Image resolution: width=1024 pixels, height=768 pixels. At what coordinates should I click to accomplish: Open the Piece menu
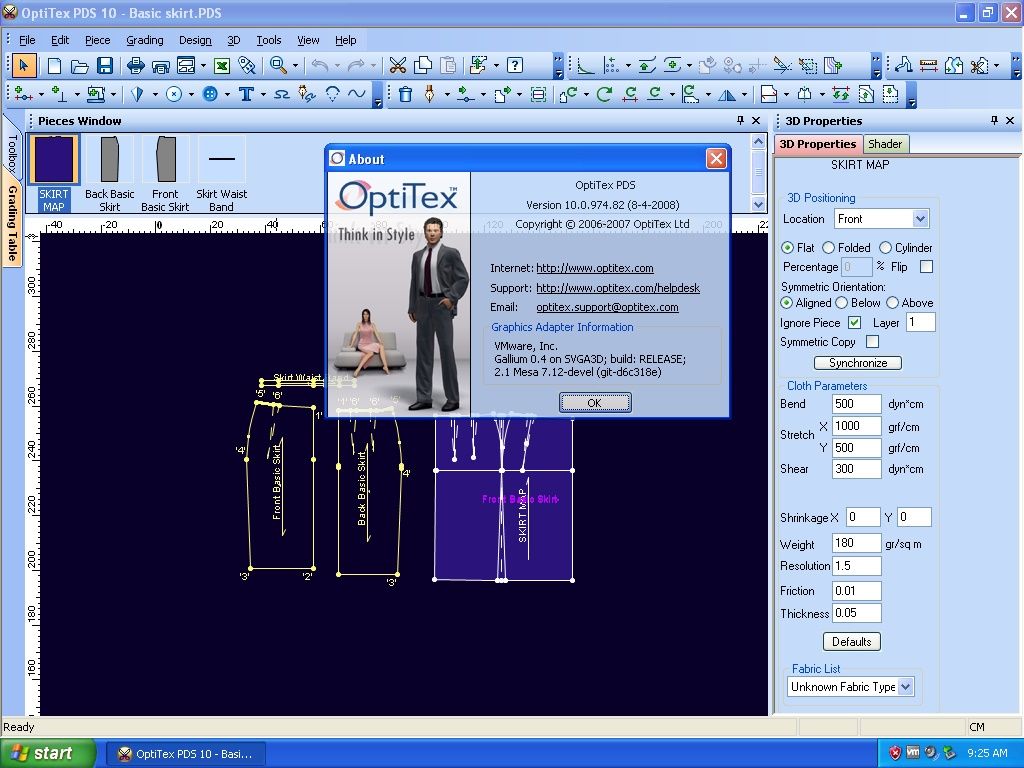97,40
